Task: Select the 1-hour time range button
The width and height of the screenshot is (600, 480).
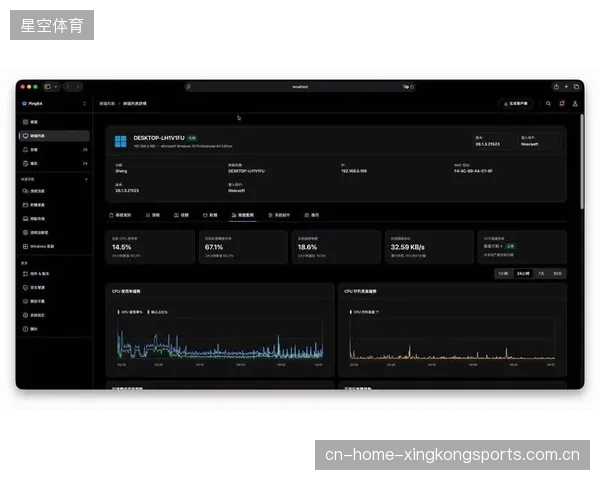Action: click(503, 274)
